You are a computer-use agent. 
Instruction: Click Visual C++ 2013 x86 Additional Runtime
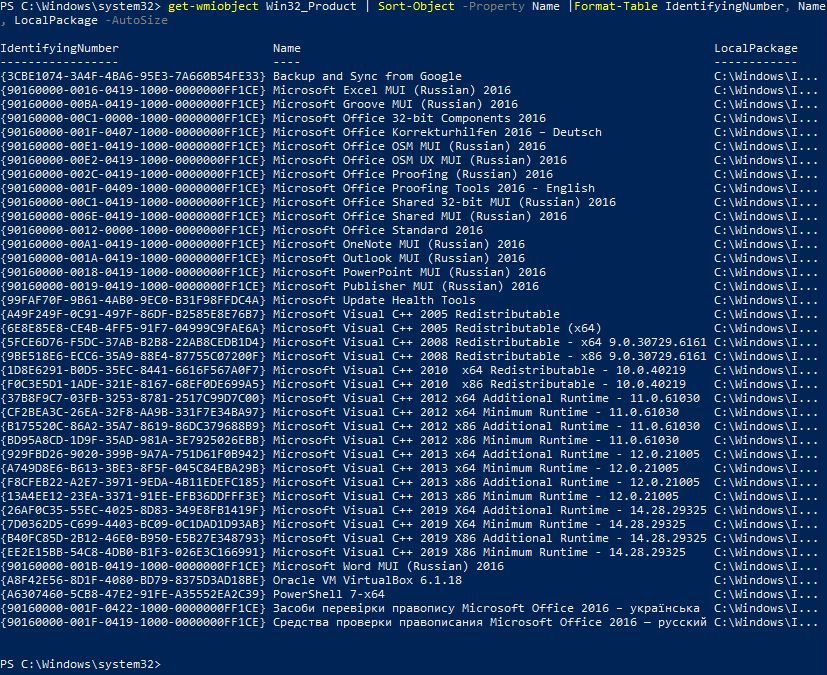pyautogui.click(x=486, y=482)
